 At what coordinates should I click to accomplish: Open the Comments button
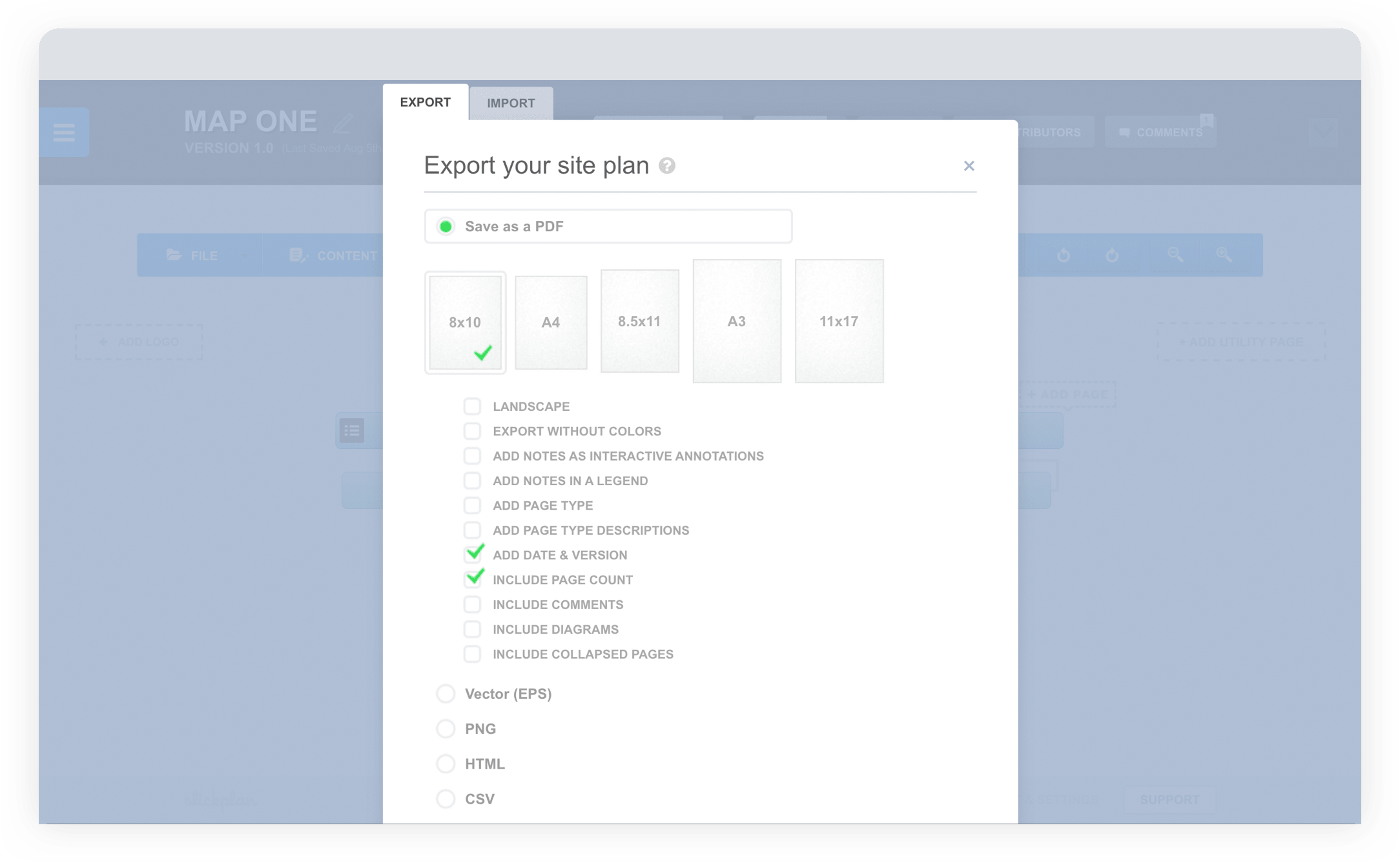pos(1160,132)
